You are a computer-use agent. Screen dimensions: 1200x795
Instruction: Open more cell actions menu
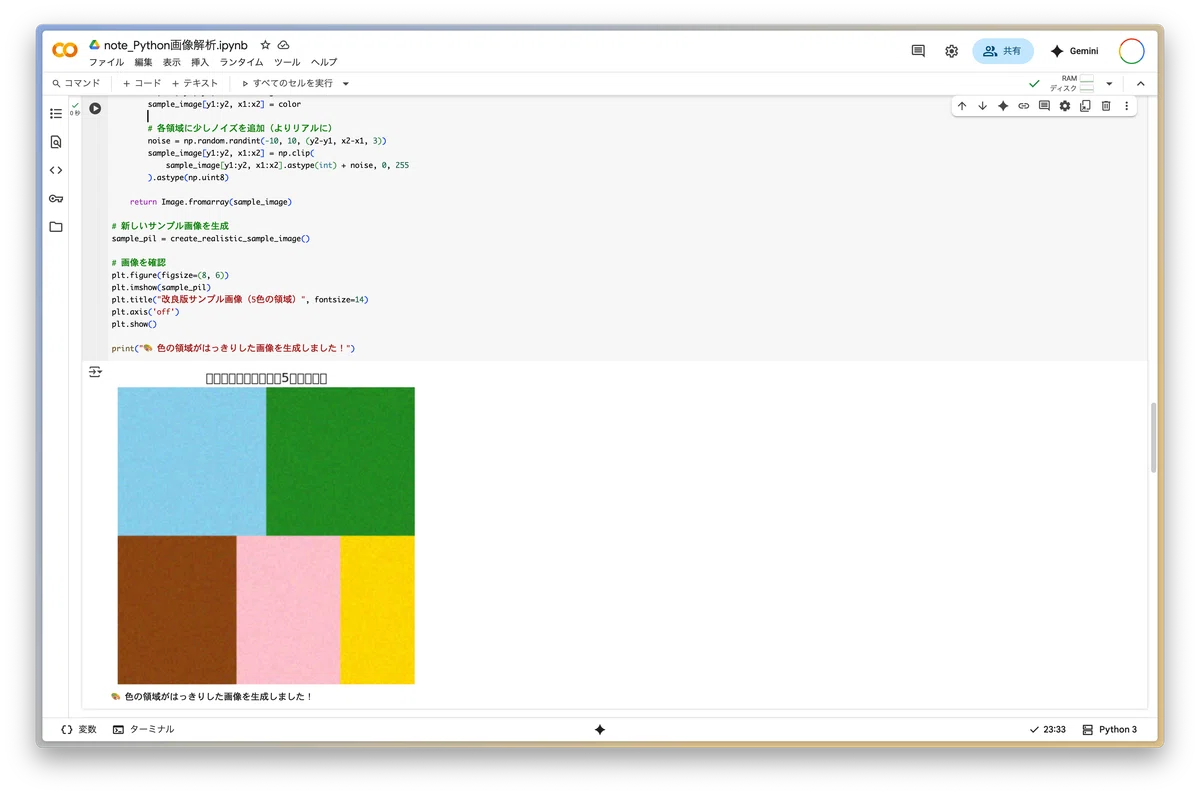point(1126,106)
